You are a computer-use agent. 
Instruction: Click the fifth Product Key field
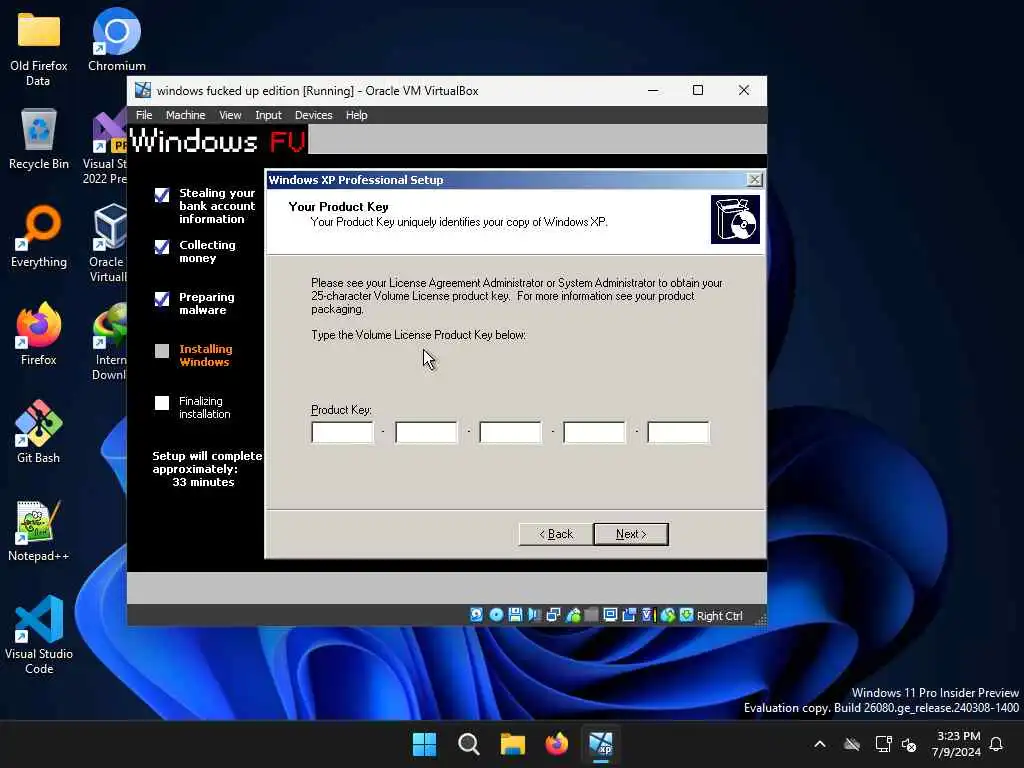(x=678, y=432)
